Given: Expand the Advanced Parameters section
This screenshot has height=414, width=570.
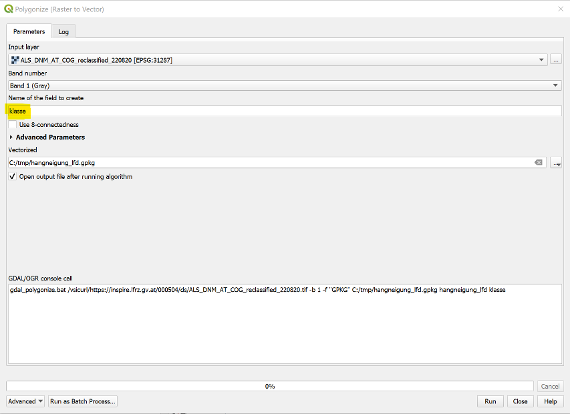Looking at the screenshot, I should click(x=11, y=137).
